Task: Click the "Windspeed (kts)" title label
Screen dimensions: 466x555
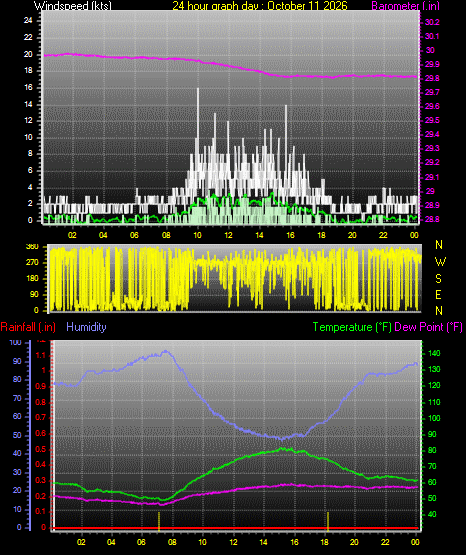Action: (x=73, y=5)
